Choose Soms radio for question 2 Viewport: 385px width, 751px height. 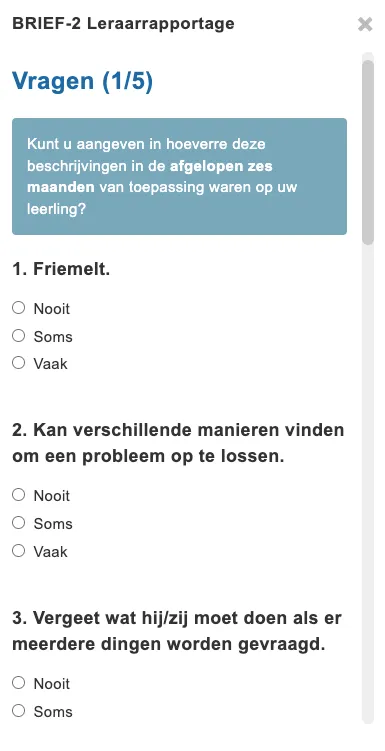point(19,523)
